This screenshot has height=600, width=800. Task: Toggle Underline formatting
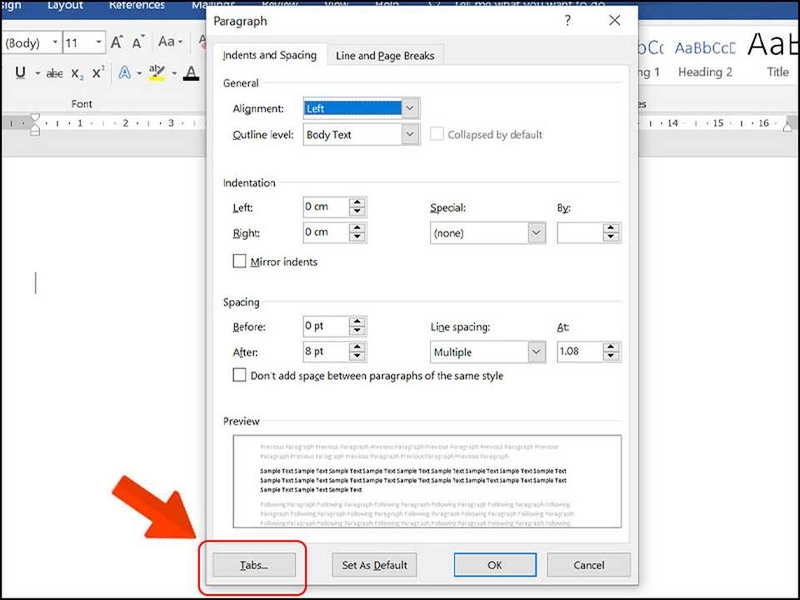click(x=21, y=72)
